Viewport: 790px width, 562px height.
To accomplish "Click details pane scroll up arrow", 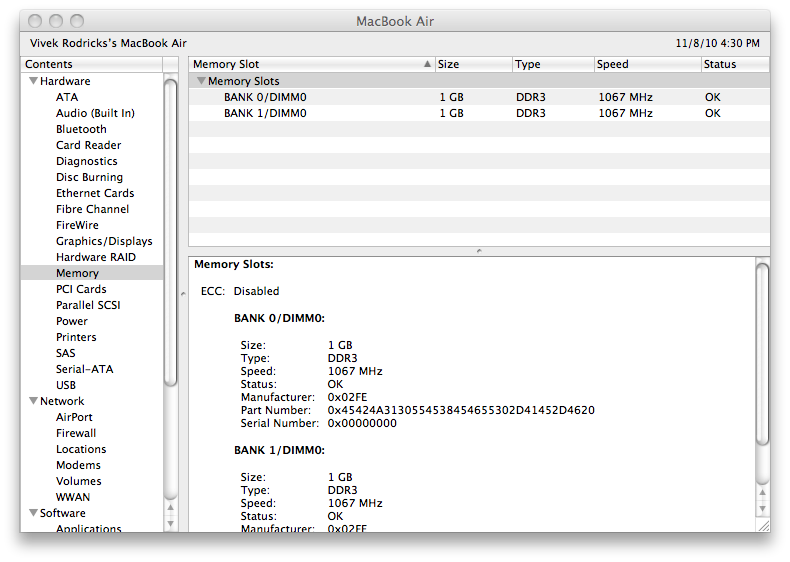I will tap(762, 492).
